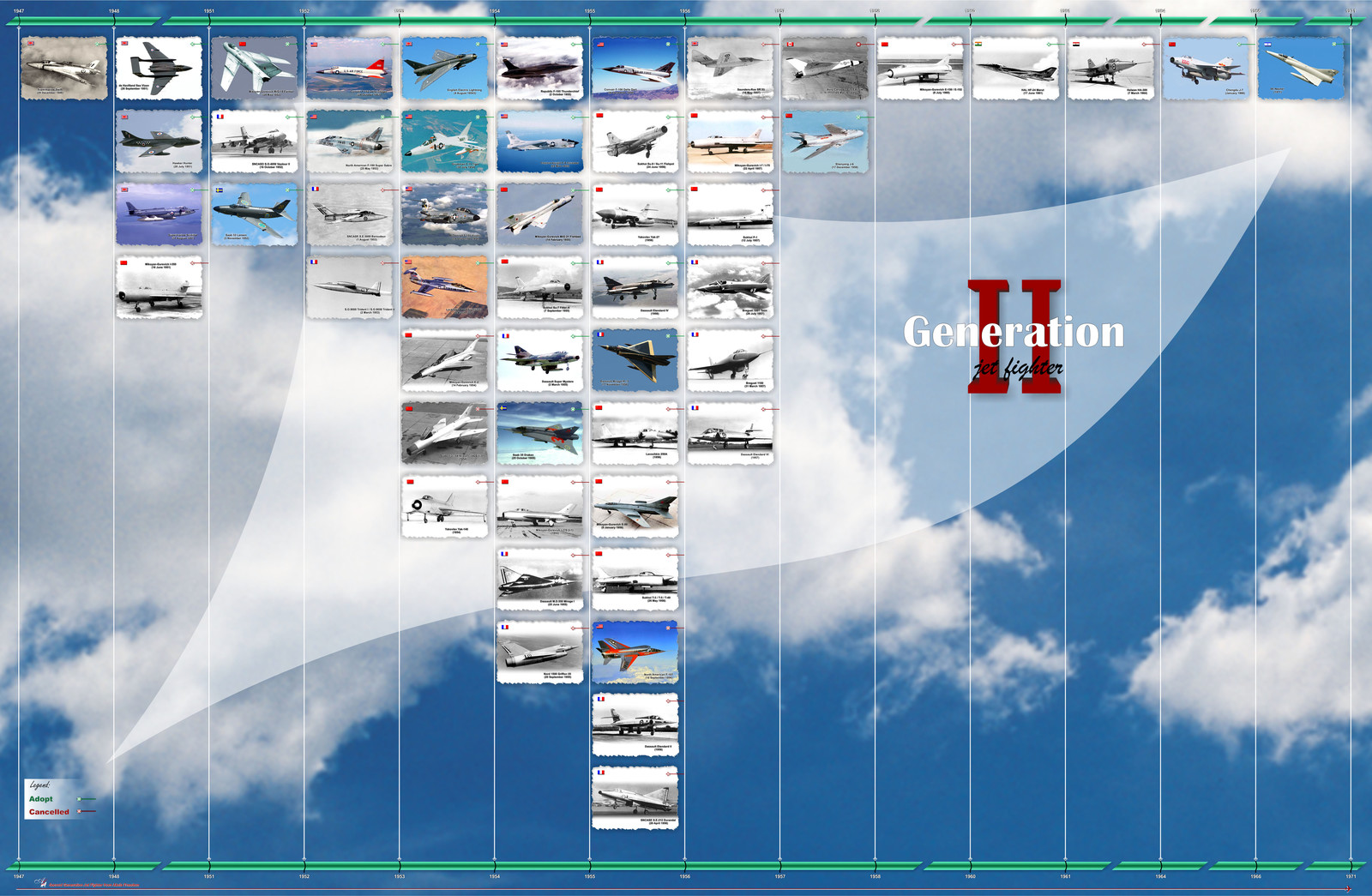1372x896 pixels.
Task: Open the Dassault Étendard IV card
Action: [x=635, y=288]
